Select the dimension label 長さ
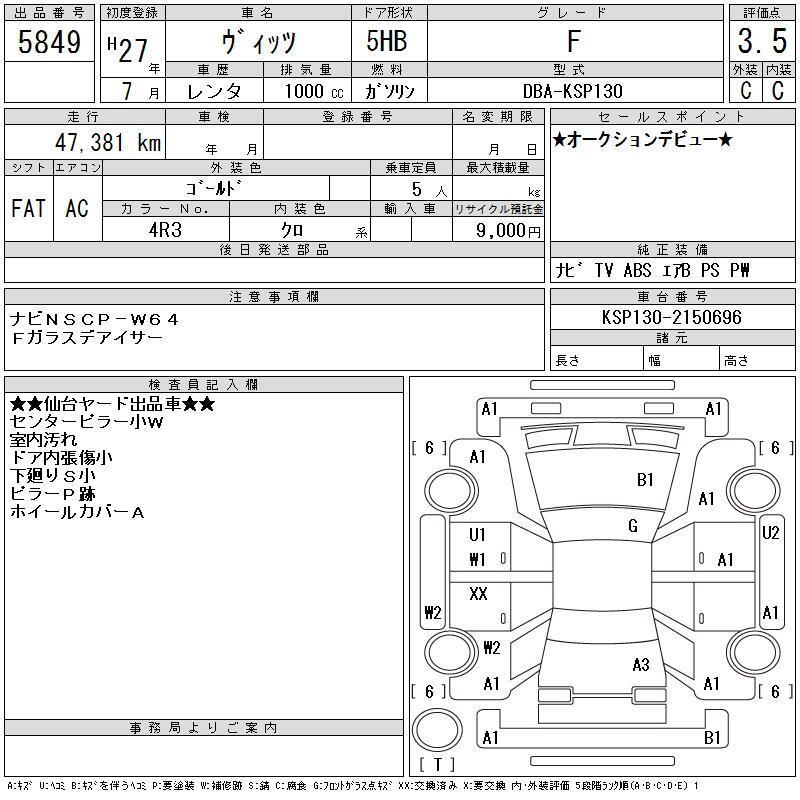 pos(568,361)
